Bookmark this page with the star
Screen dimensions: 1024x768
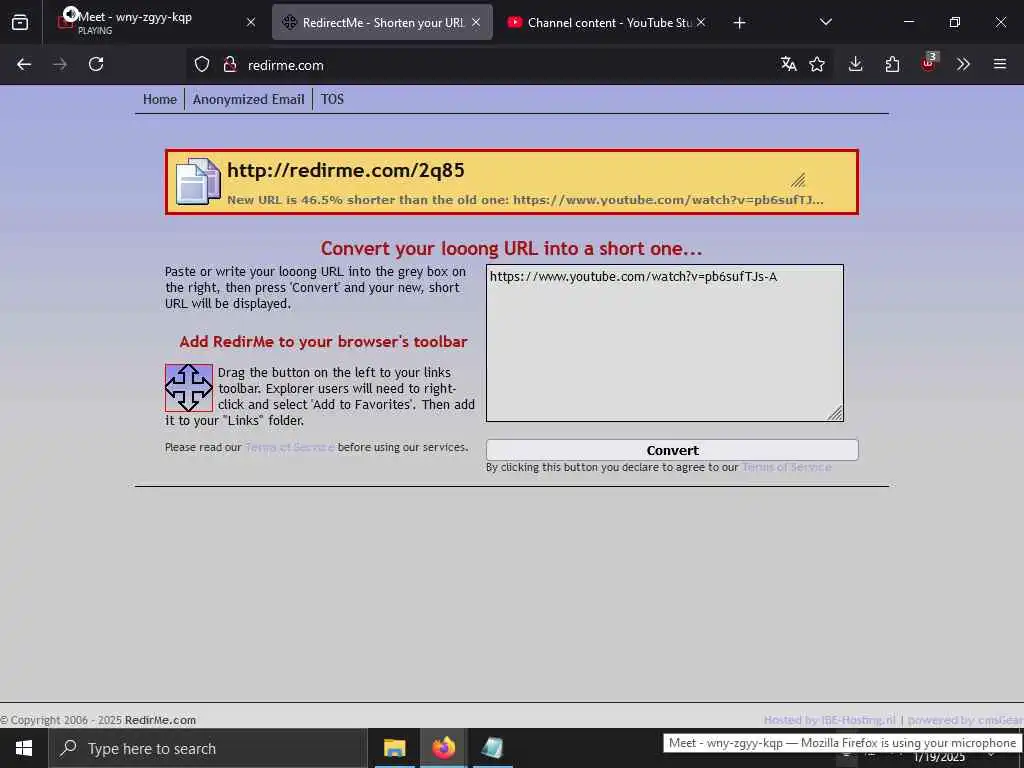[817, 64]
